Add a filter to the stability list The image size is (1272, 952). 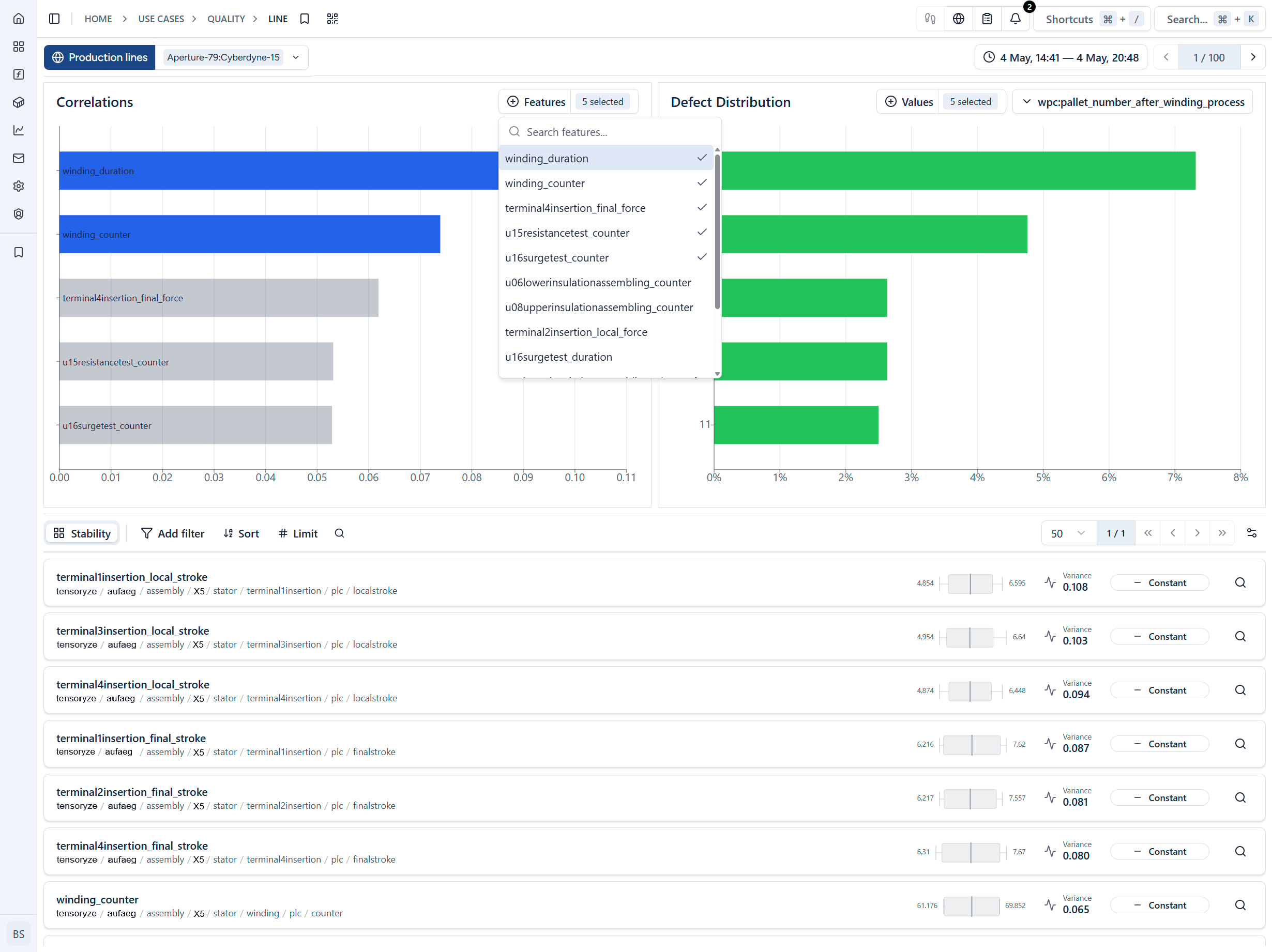pyautogui.click(x=173, y=533)
